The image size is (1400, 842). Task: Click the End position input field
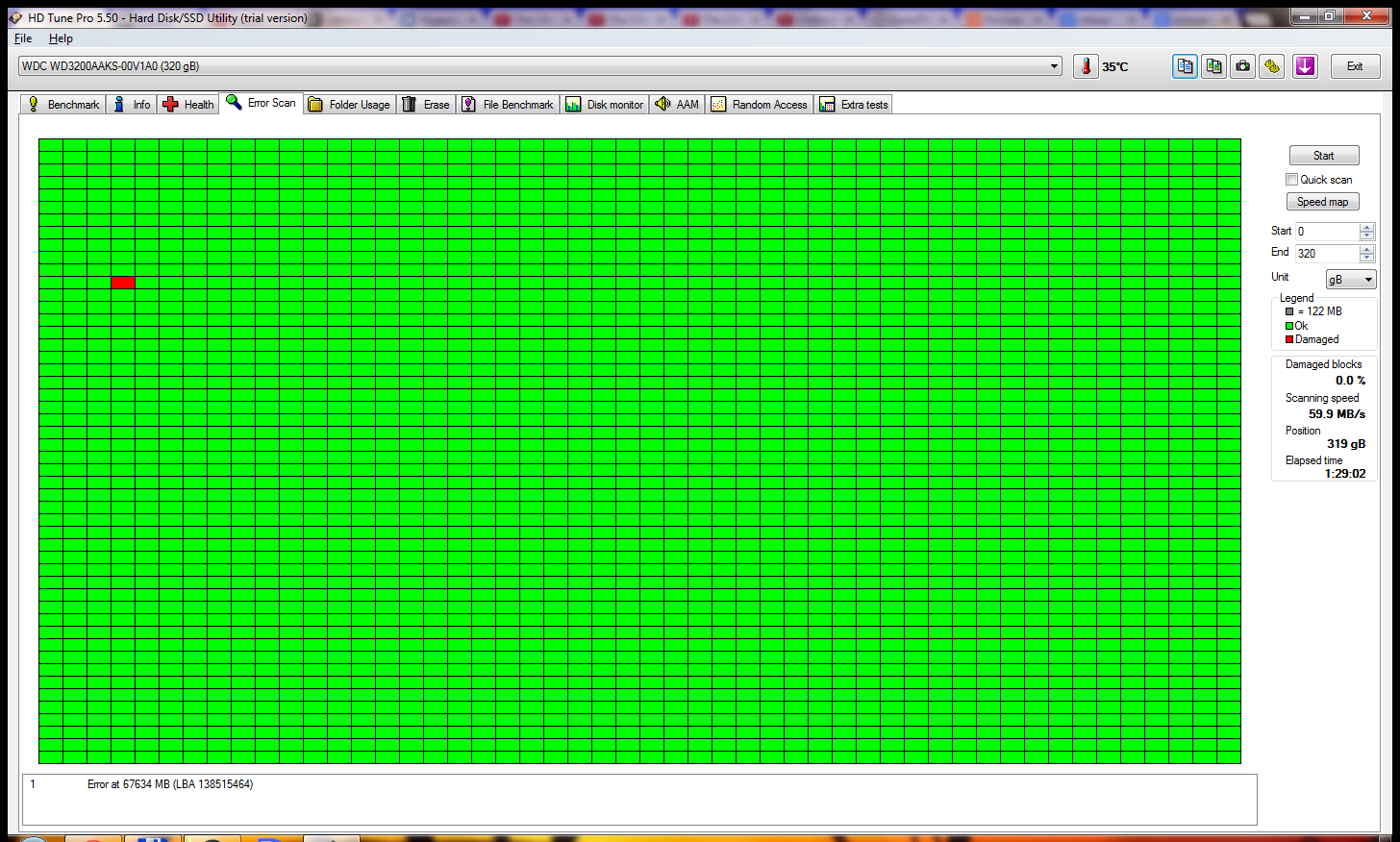point(1326,254)
